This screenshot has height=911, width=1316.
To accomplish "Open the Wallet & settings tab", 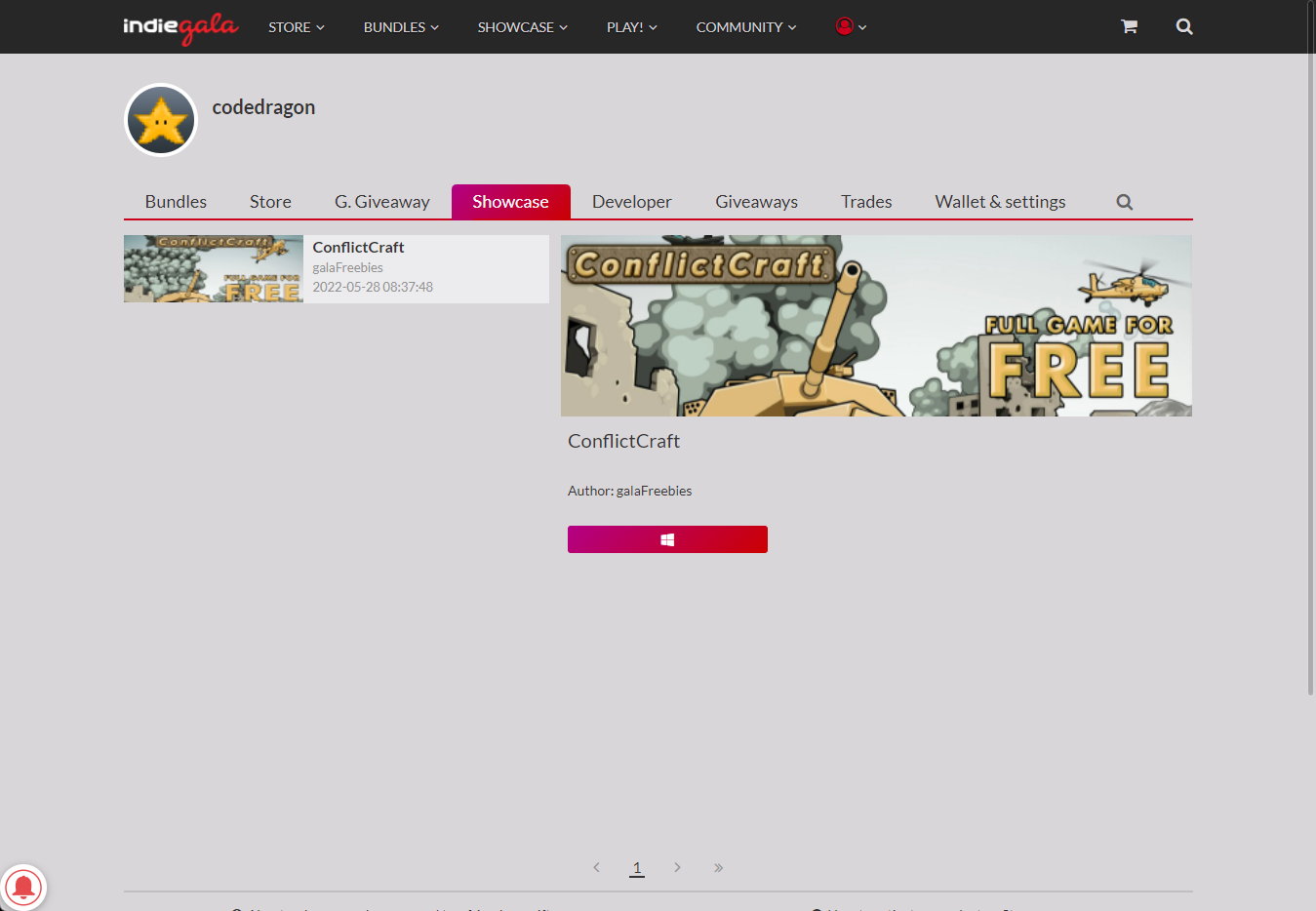I will click(1000, 202).
